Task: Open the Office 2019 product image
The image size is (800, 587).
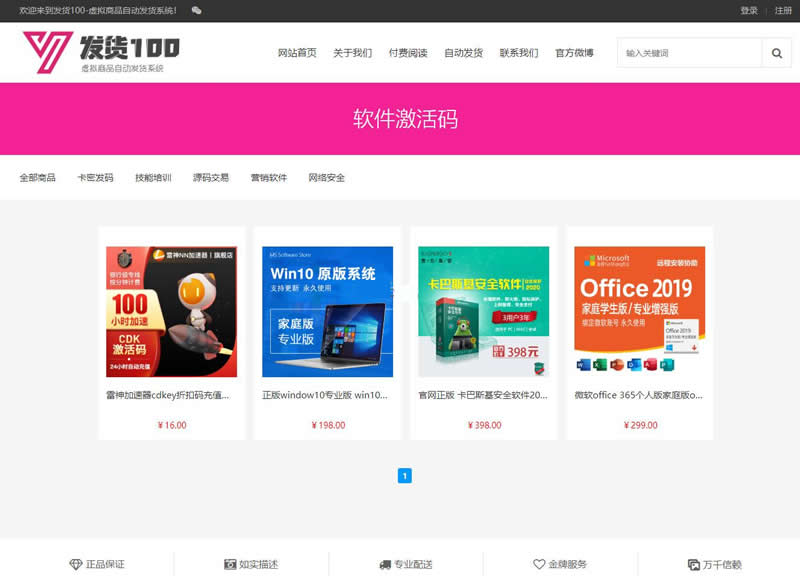Action: tap(640, 312)
